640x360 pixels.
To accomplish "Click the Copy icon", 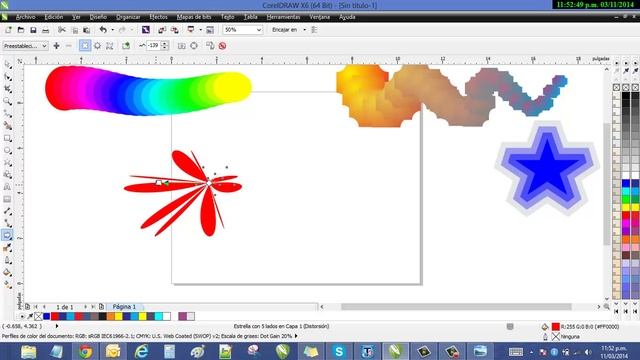I will click(x=74, y=30).
